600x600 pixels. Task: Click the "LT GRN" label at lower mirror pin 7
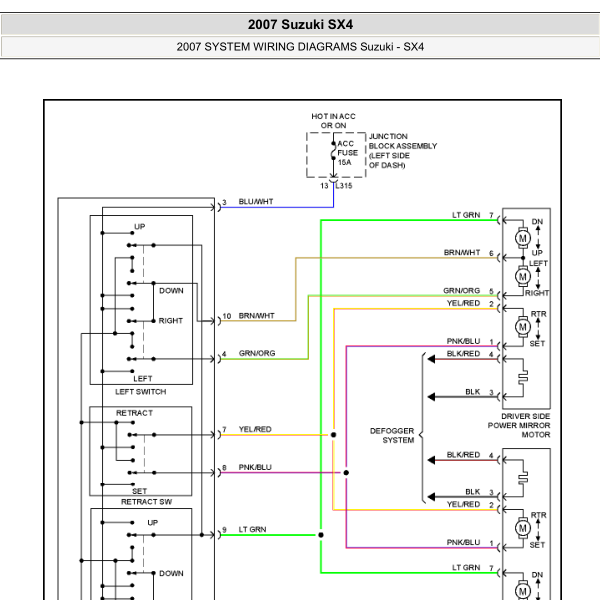coord(466,567)
